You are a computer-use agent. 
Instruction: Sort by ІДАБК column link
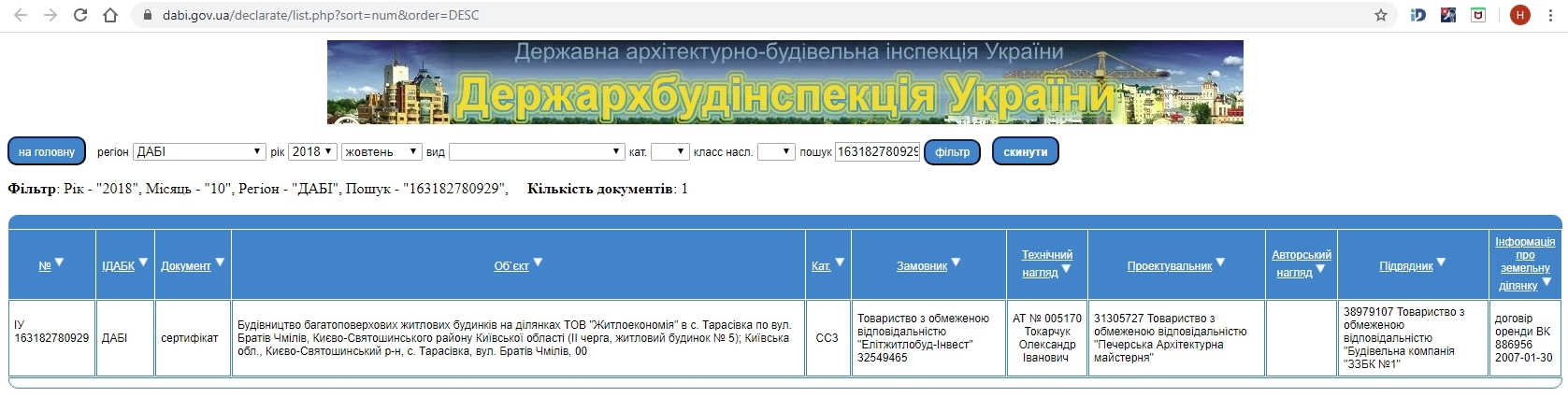pos(119,266)
